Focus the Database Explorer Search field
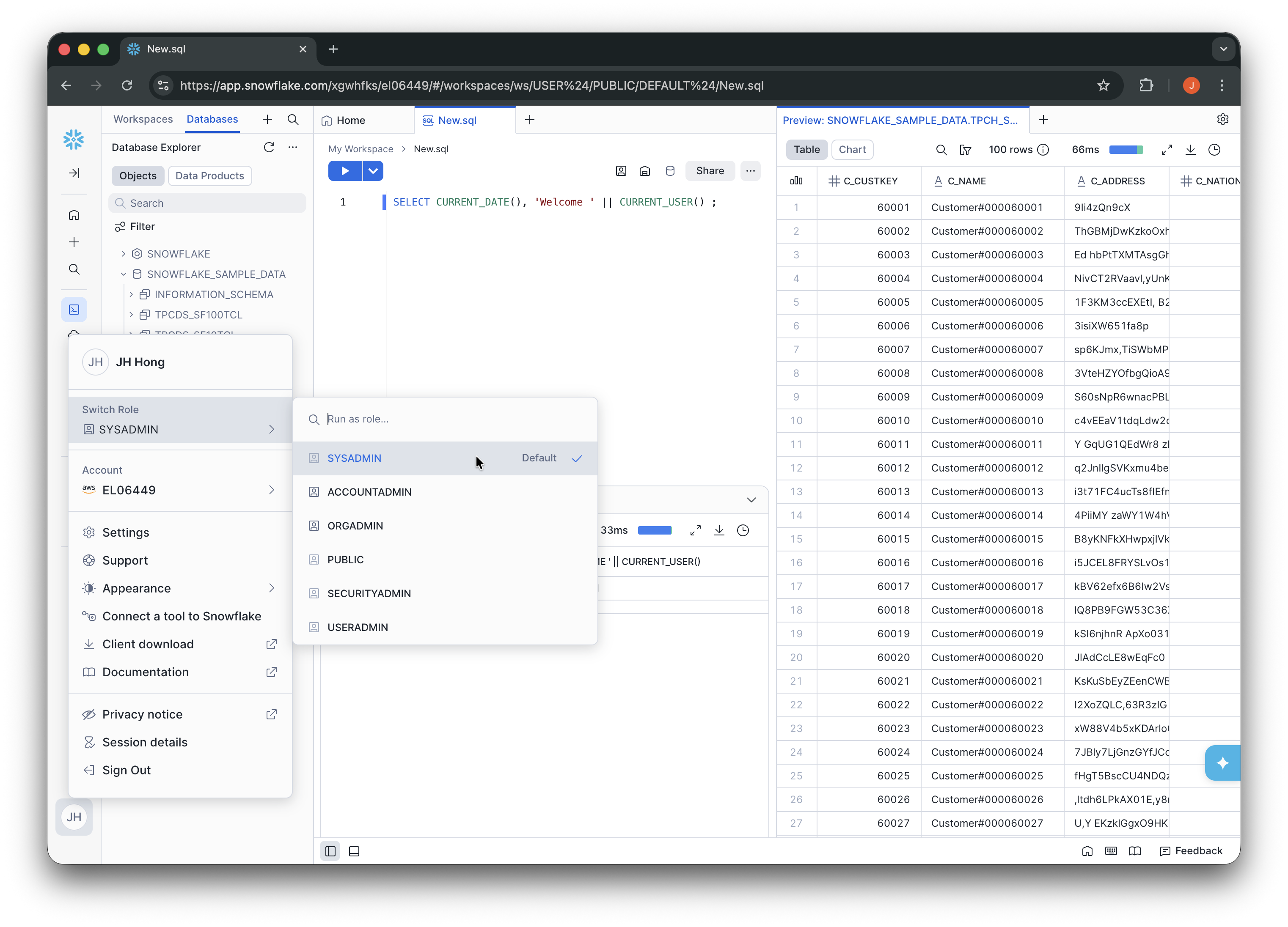The height and width of the screenshot is (927, 1288). coord(207,203)
